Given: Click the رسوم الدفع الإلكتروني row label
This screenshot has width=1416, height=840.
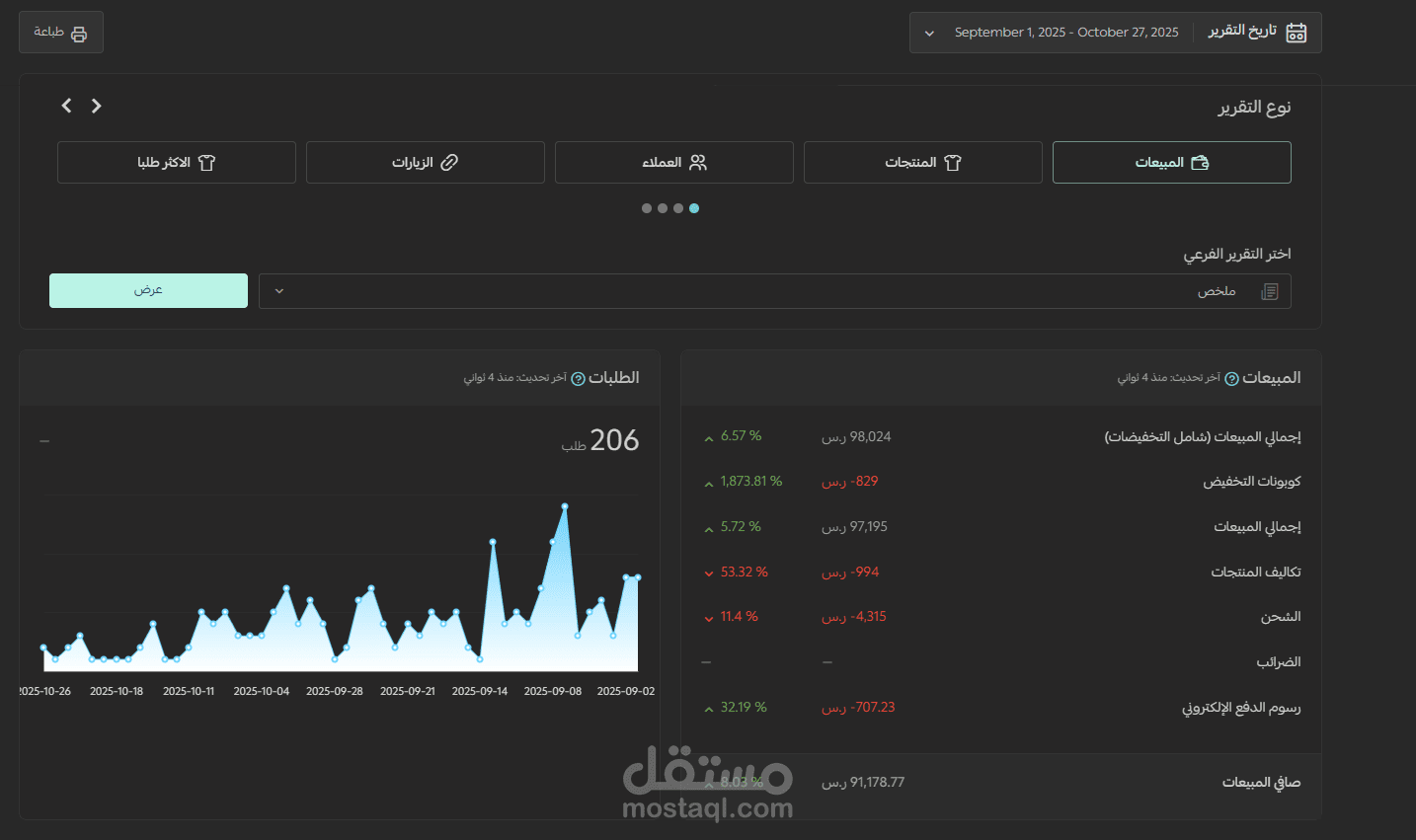Looking at the screenshot, I should click(1242, 708).
